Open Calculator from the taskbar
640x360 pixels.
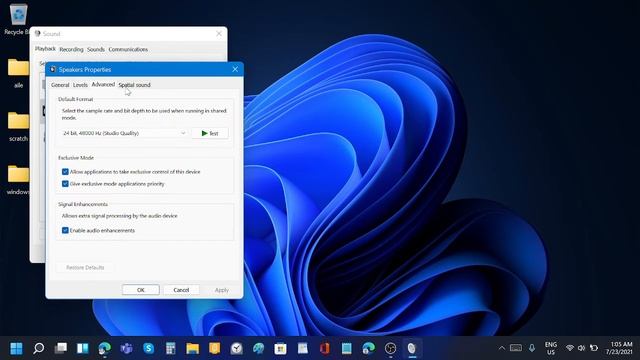[x=171, y=348]
